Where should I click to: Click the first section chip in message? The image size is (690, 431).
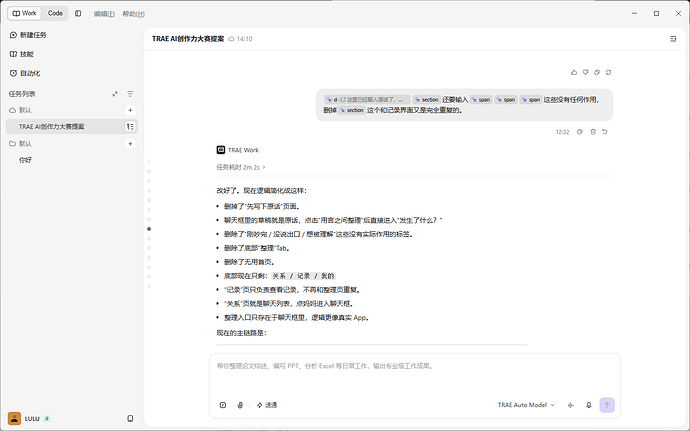point(426,100)
